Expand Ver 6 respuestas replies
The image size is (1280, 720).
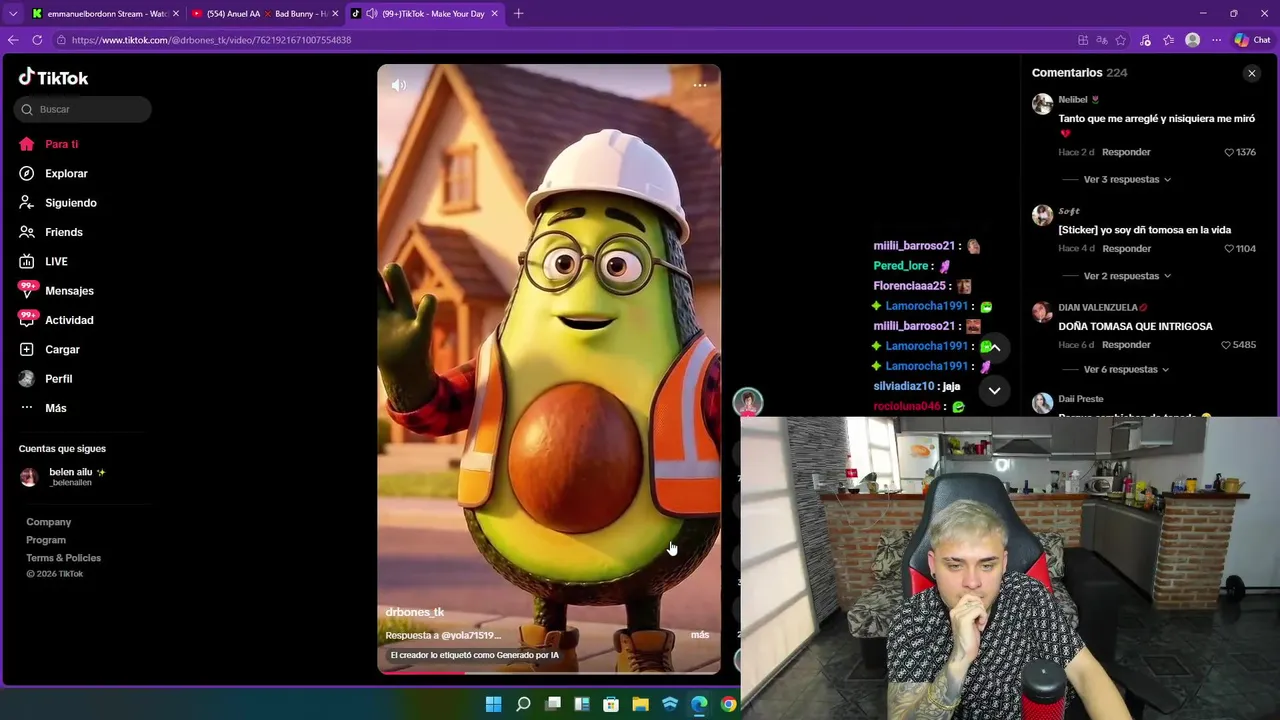[x=1127, y=370]
